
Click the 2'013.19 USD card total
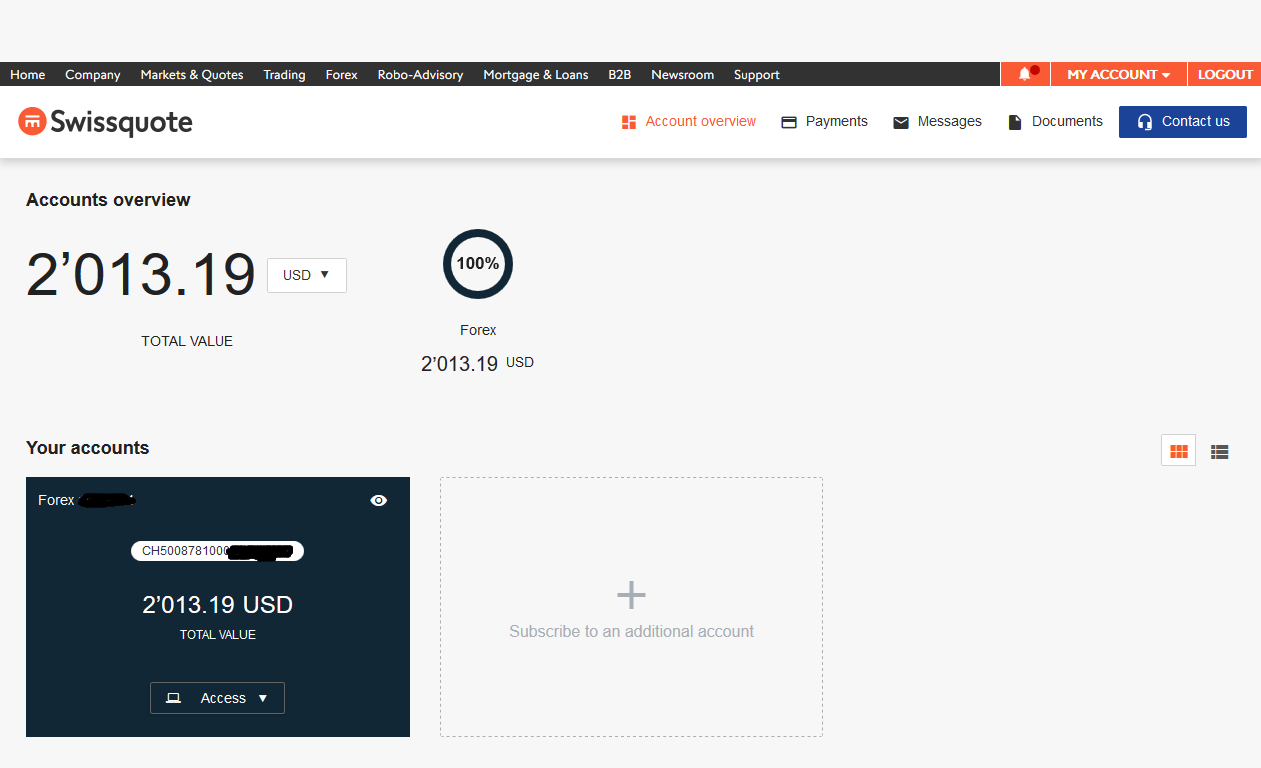coord(217,605)
